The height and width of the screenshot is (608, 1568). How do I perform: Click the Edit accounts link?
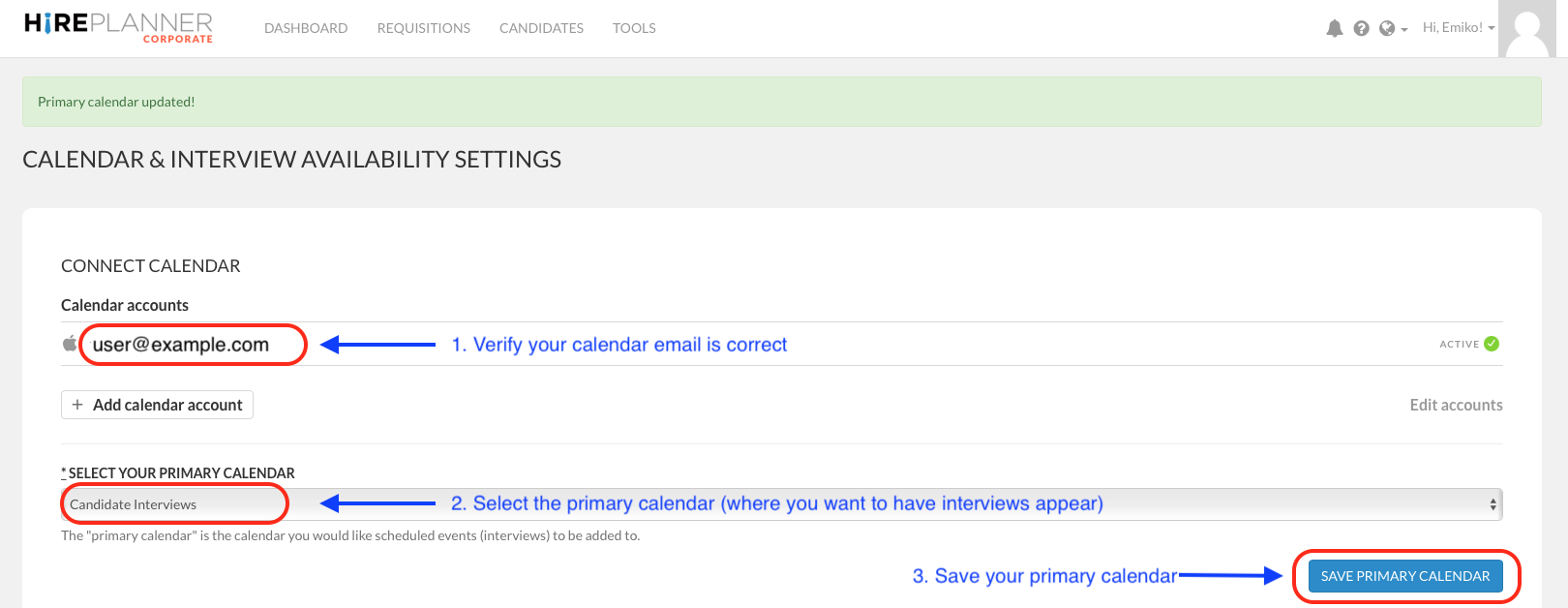1456,404
